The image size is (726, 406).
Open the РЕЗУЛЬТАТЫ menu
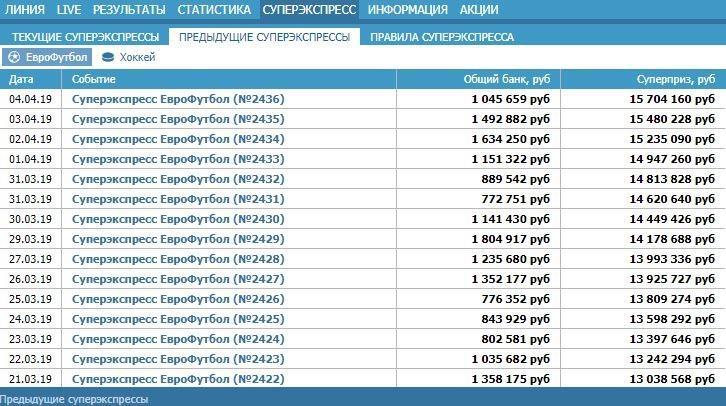pyautogui.click(x=129, y=10)
